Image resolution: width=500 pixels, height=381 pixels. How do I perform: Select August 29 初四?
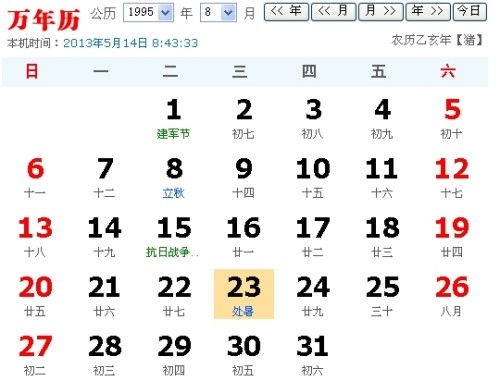174,355
